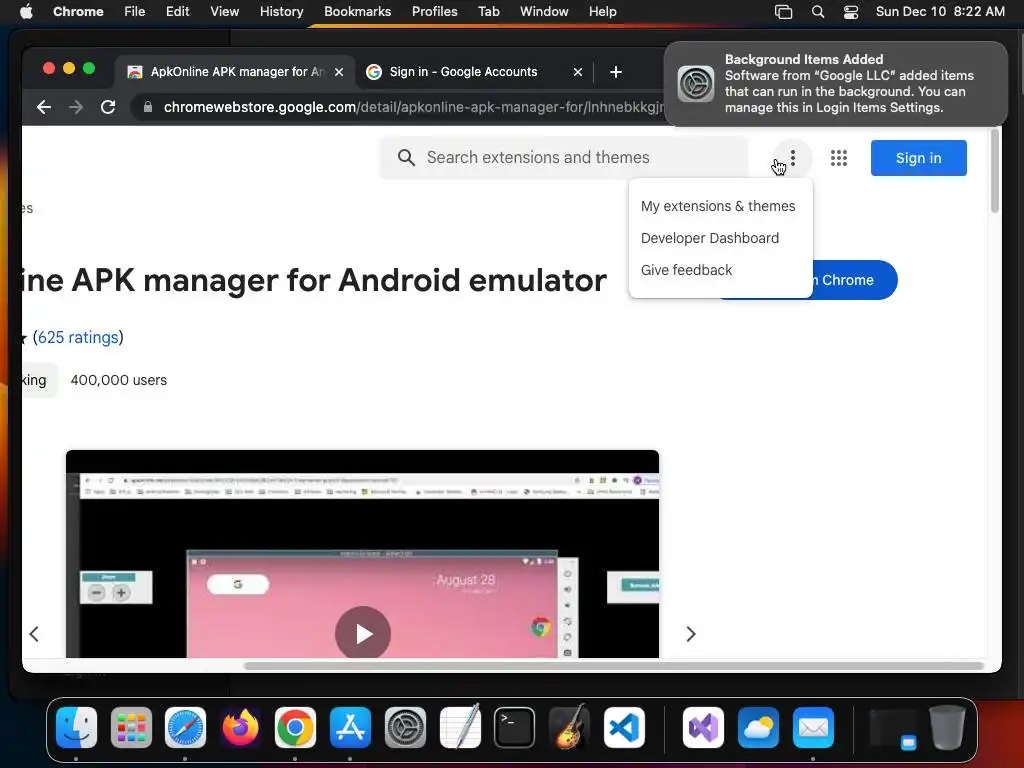This screenshot has height=768, width=1024.
Task: Click the vertical page scrollbar
Action: coord(995,171)
